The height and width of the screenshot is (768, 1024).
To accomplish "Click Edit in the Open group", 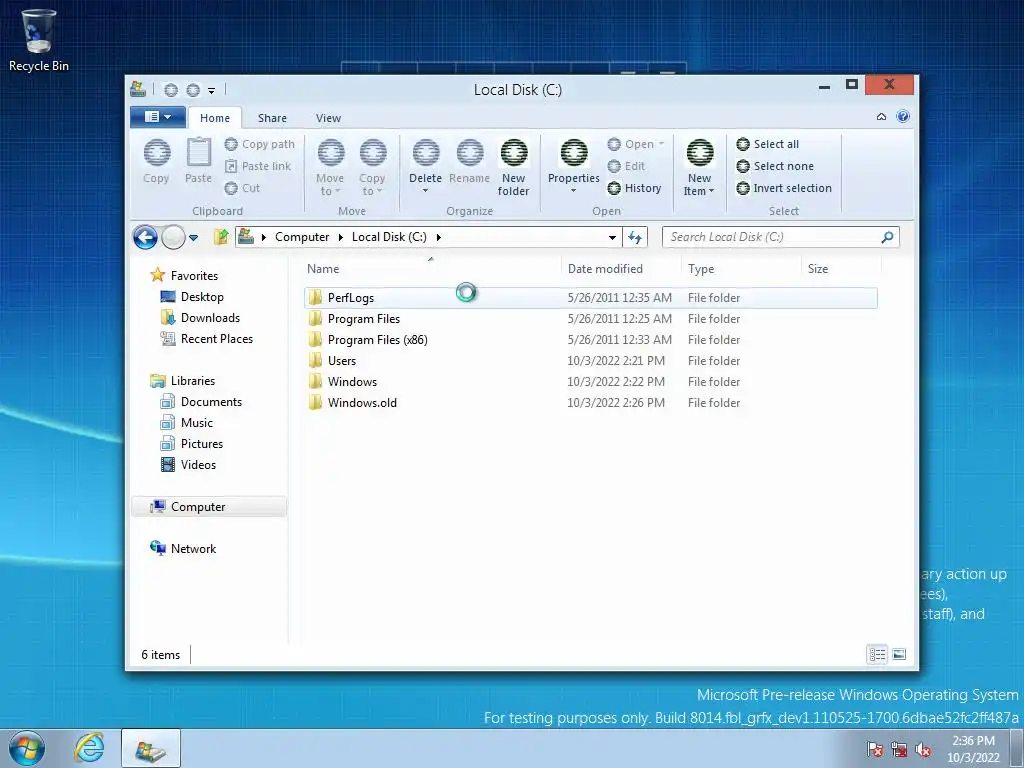I will click(x=626, y=166).
